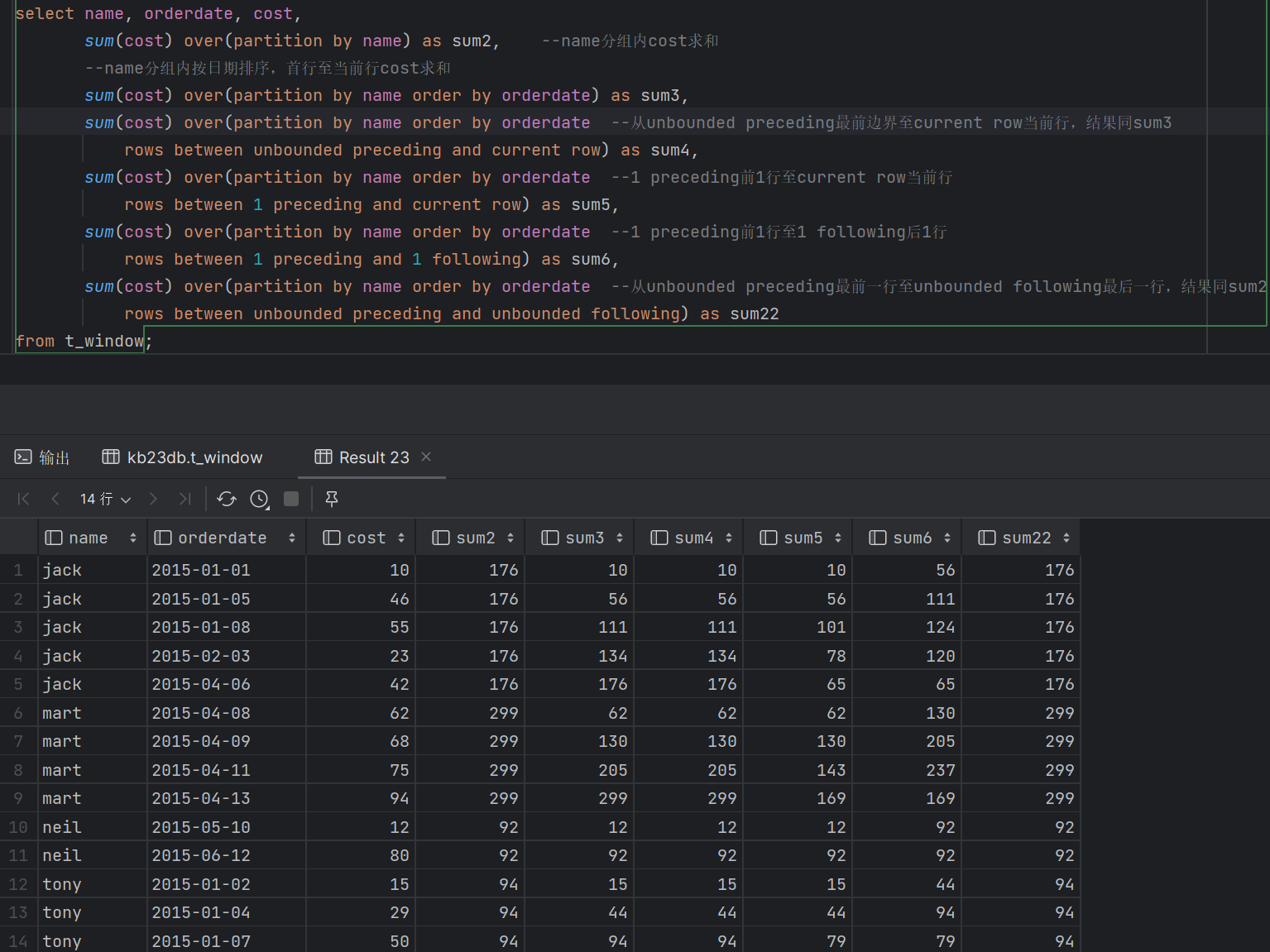Sort results by orderdate column arrows
This screenshot has width=1270, height=952.
pos(292,538)
